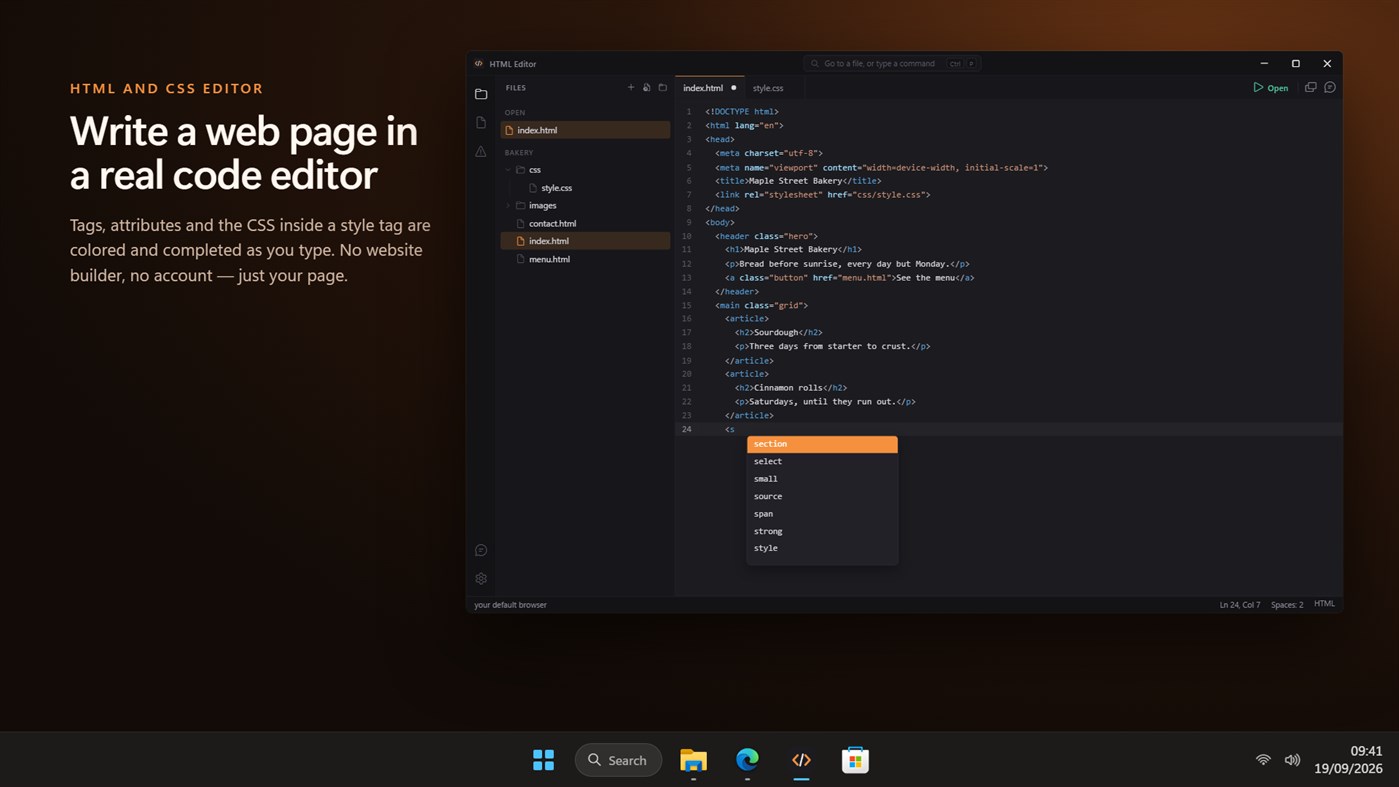Select index.html under the Open section
Image resolution: width=1399 pixels, height=787 pixels.
coord(585,130)
